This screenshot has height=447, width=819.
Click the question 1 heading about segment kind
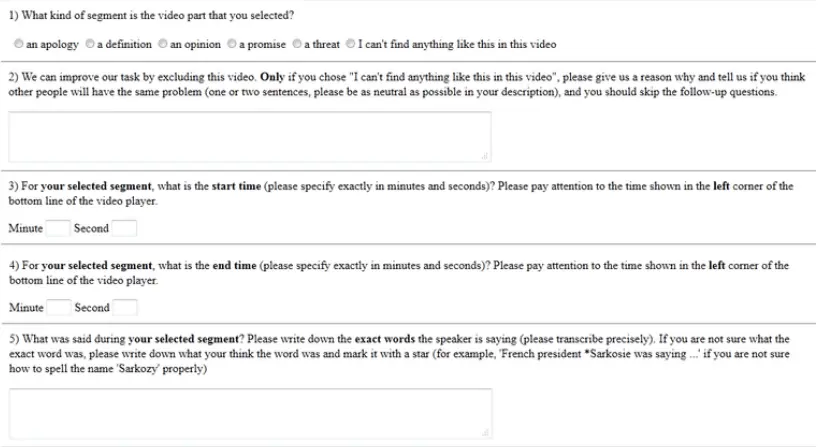(151, 15)
